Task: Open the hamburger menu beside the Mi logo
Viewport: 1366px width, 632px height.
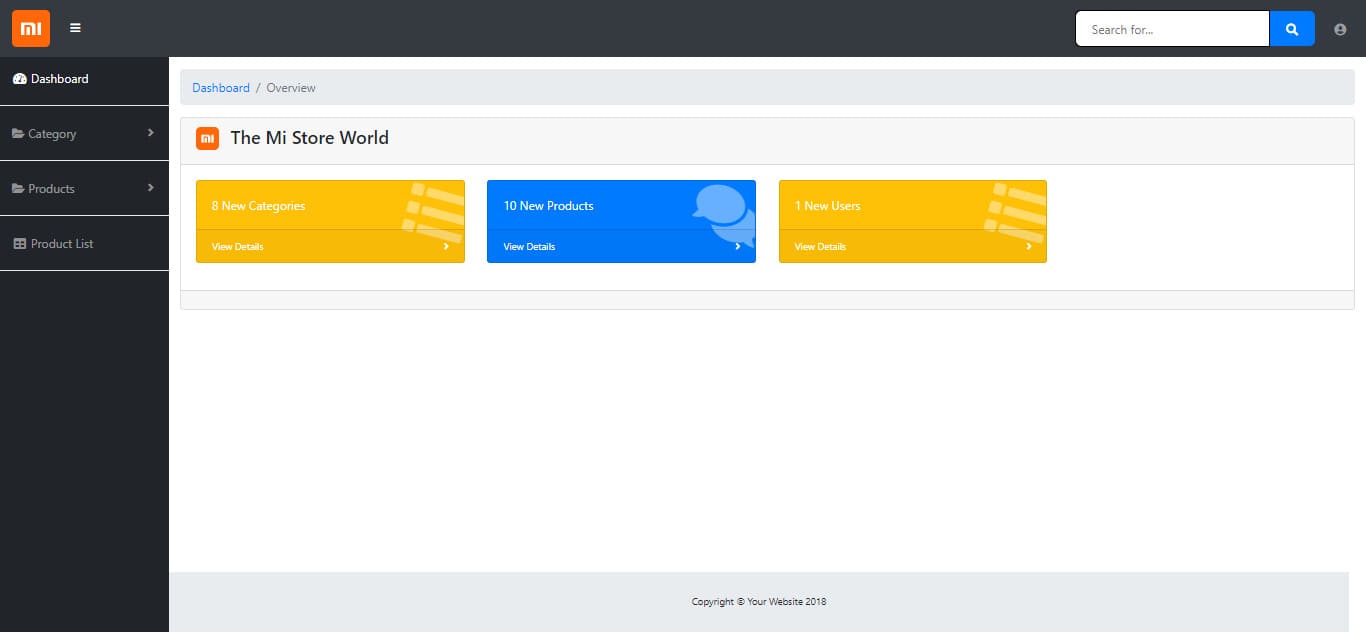Action: [x=75, y=28]
